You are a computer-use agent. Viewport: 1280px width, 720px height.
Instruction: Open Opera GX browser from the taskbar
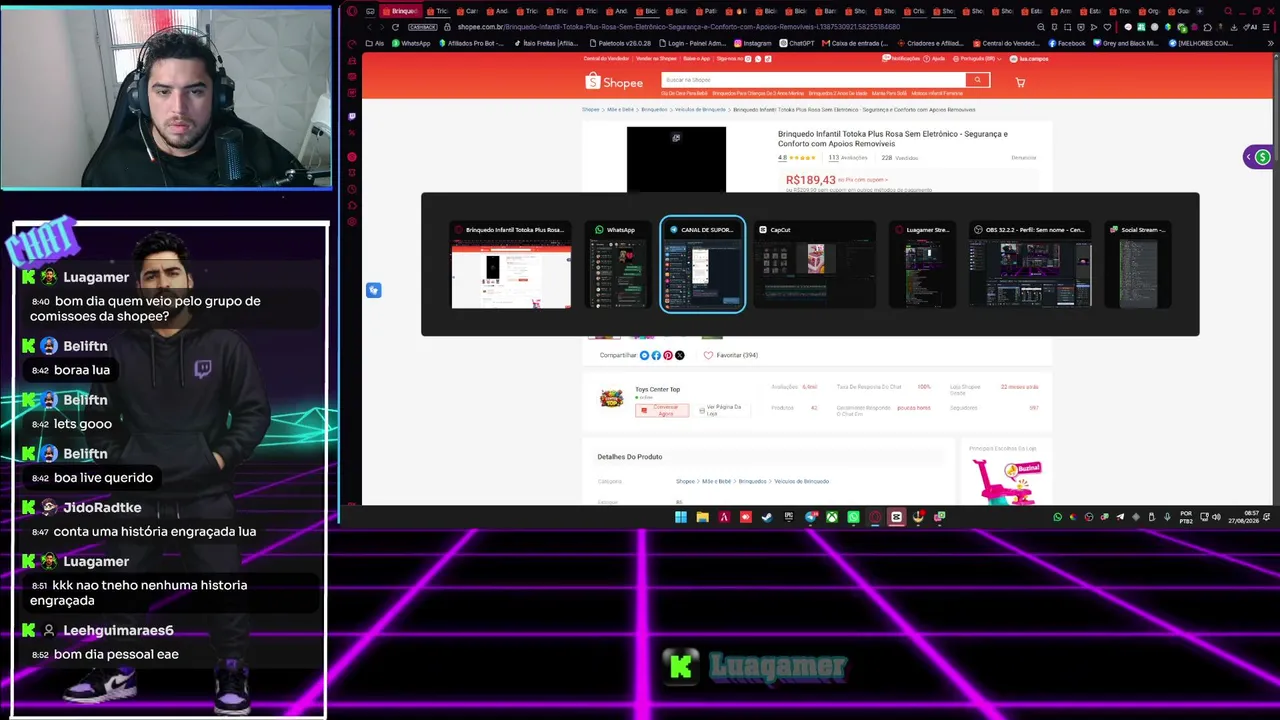click(x=875, y=517)
